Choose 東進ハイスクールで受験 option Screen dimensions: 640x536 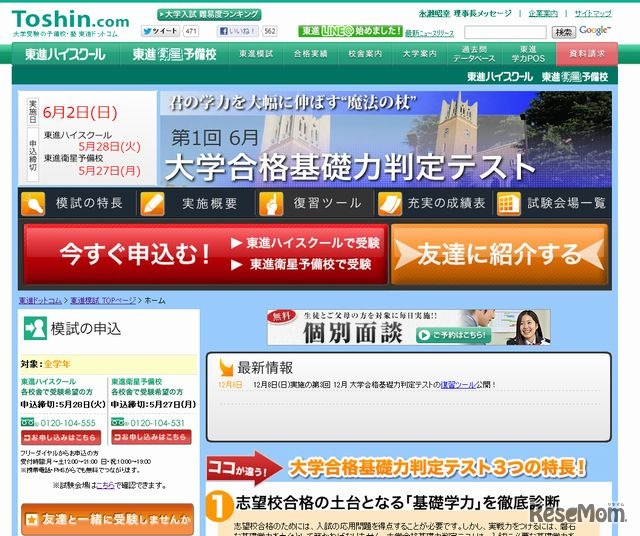(305, 243)
